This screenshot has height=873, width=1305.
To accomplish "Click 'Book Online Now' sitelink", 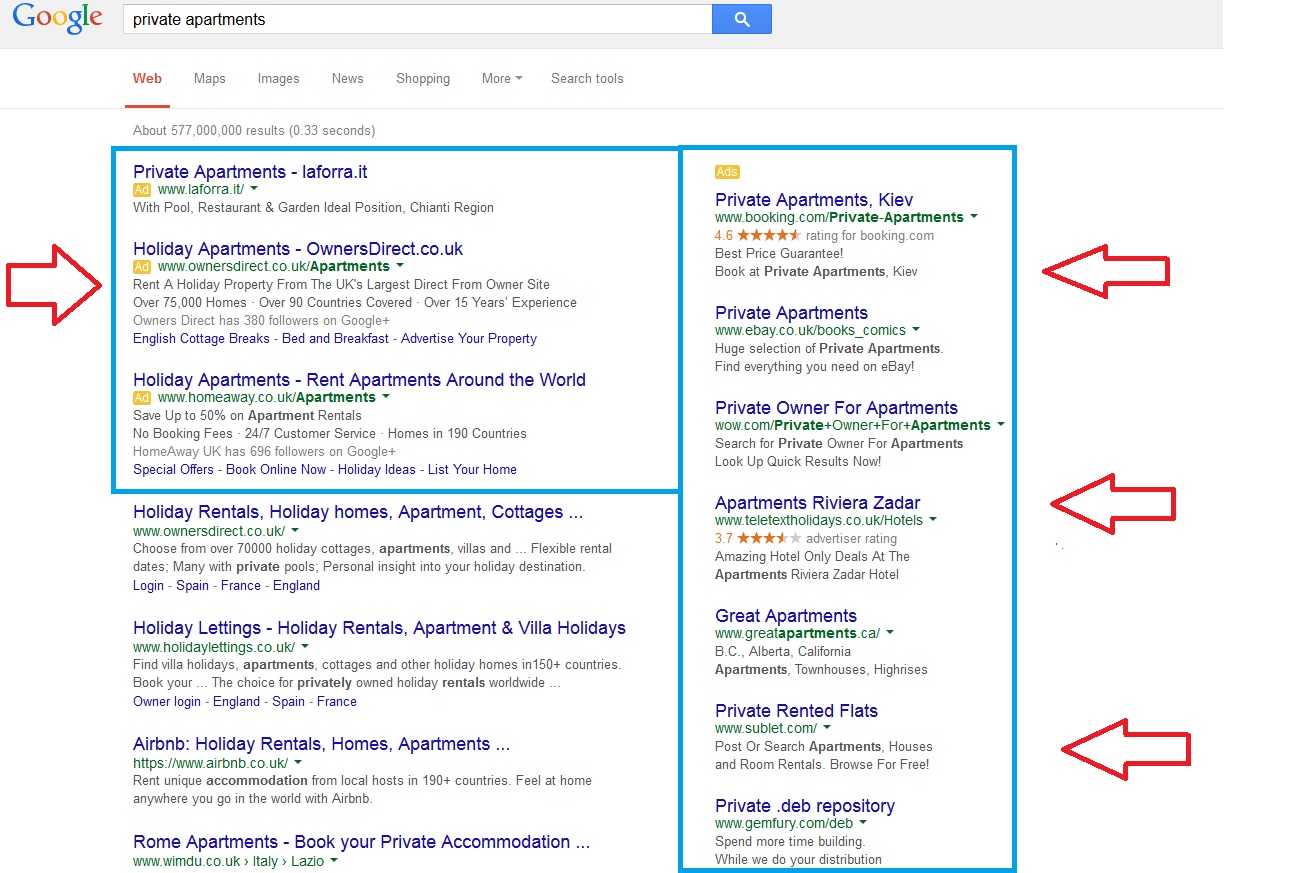I will [x=276, y=469].
